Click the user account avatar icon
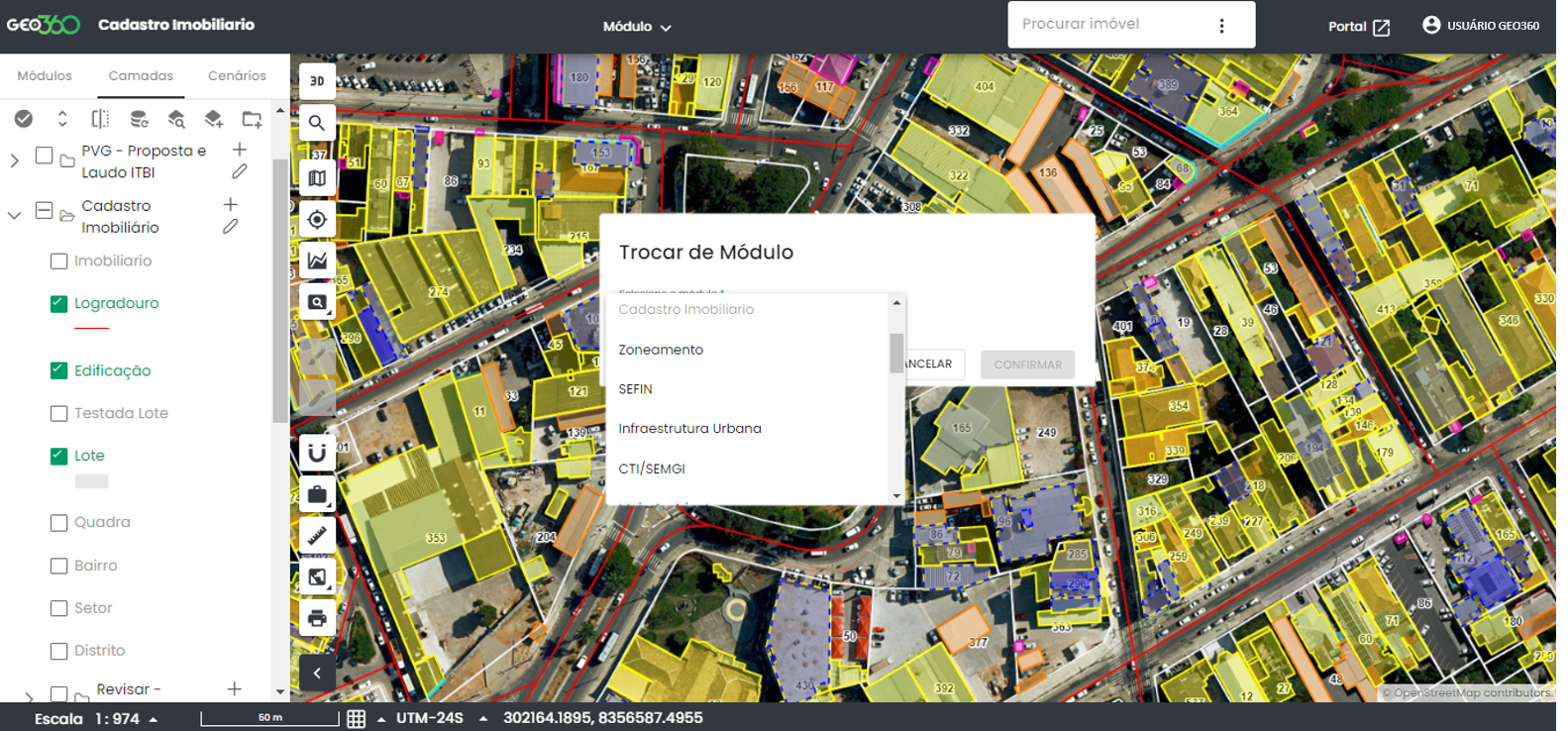 pos(1431,25)
